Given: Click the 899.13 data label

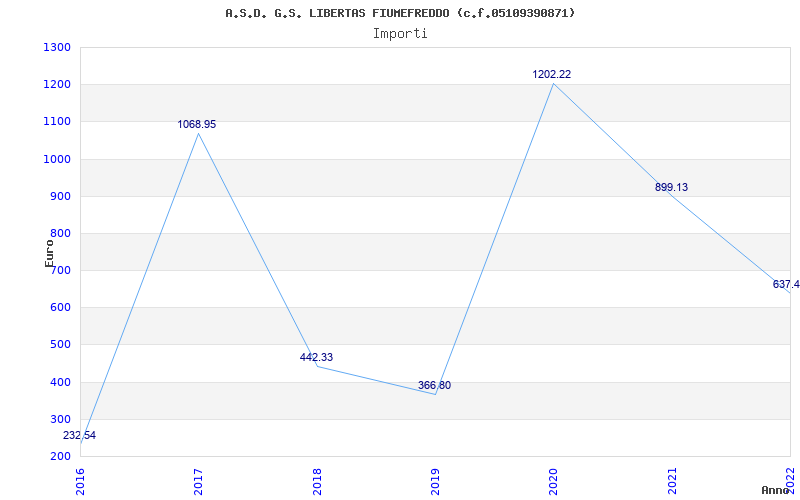Looking at the screenshot, I should tap(671, 188).
